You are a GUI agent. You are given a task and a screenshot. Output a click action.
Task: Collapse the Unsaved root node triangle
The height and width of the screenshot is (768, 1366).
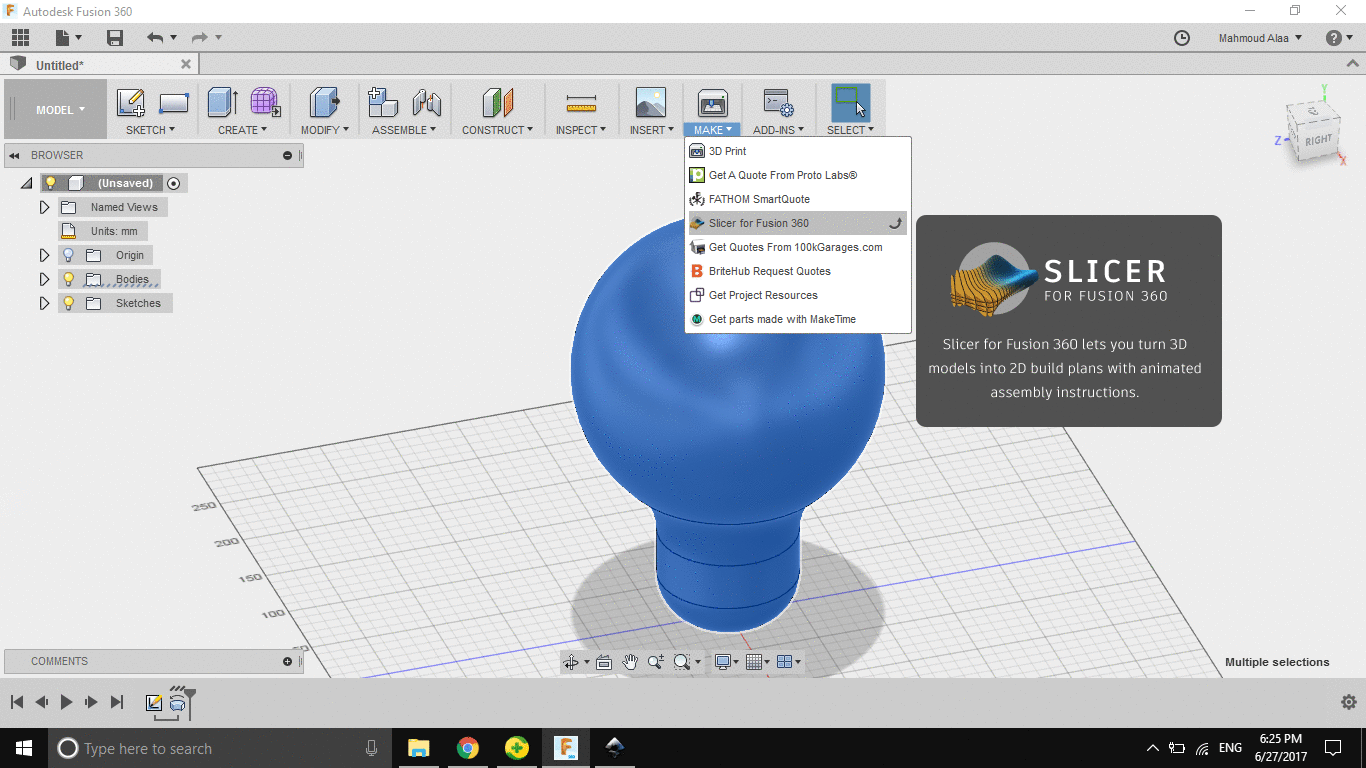point(26,184)
